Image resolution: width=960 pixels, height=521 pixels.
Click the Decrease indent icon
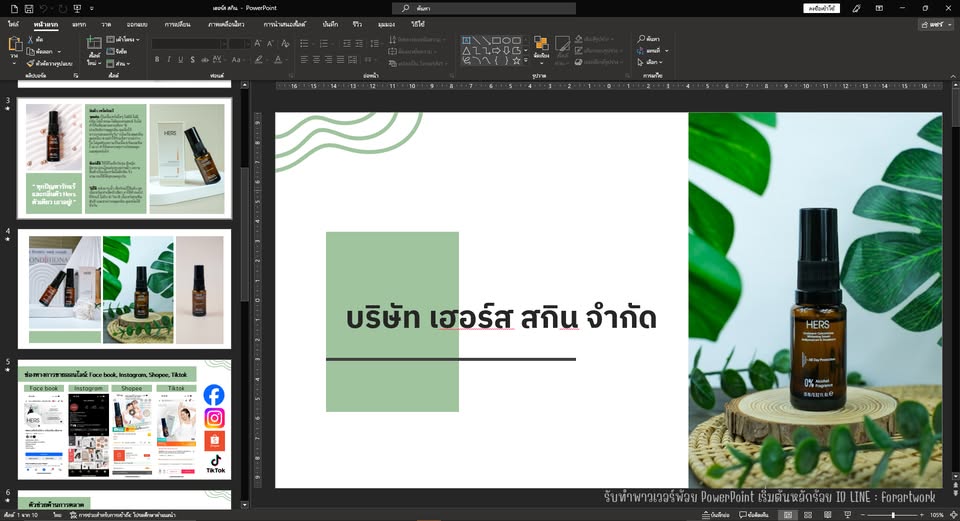(x=347, y=43)
